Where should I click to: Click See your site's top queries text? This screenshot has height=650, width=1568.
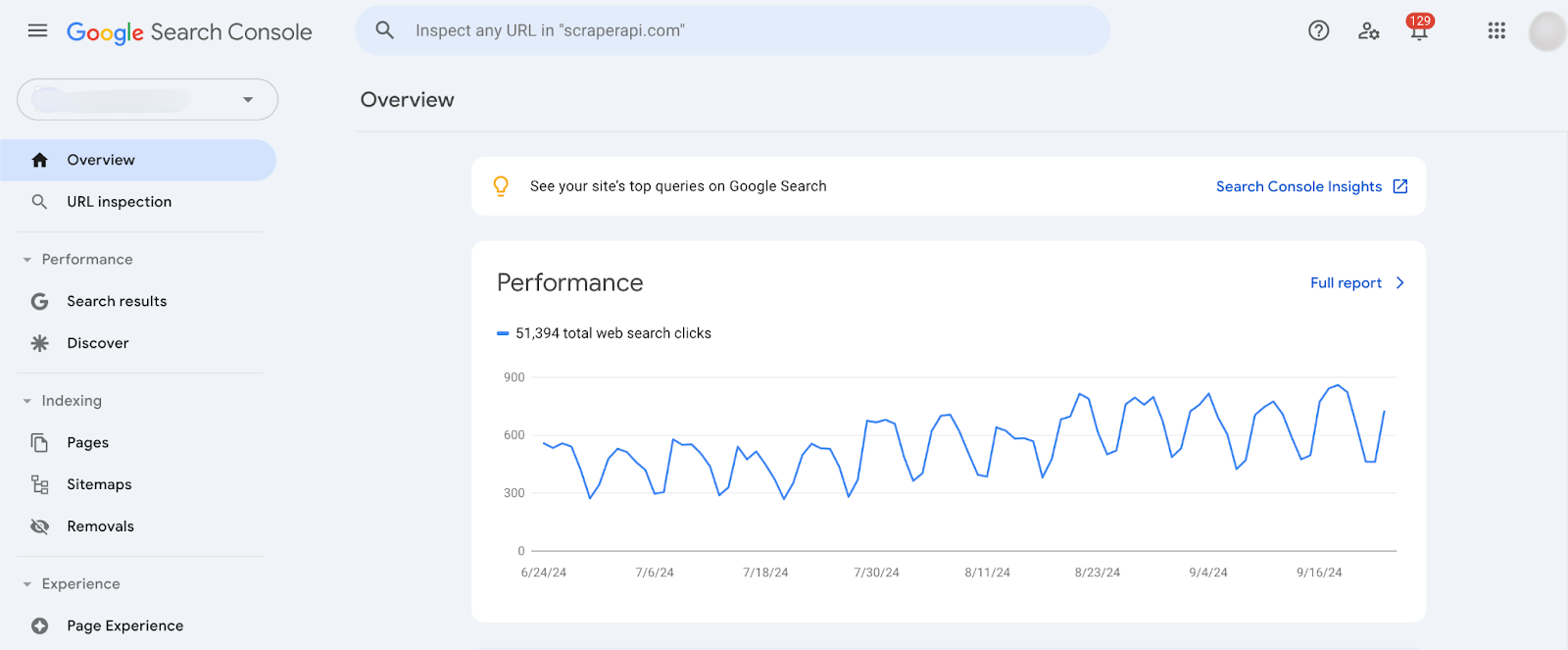click(x=678, y=186)
